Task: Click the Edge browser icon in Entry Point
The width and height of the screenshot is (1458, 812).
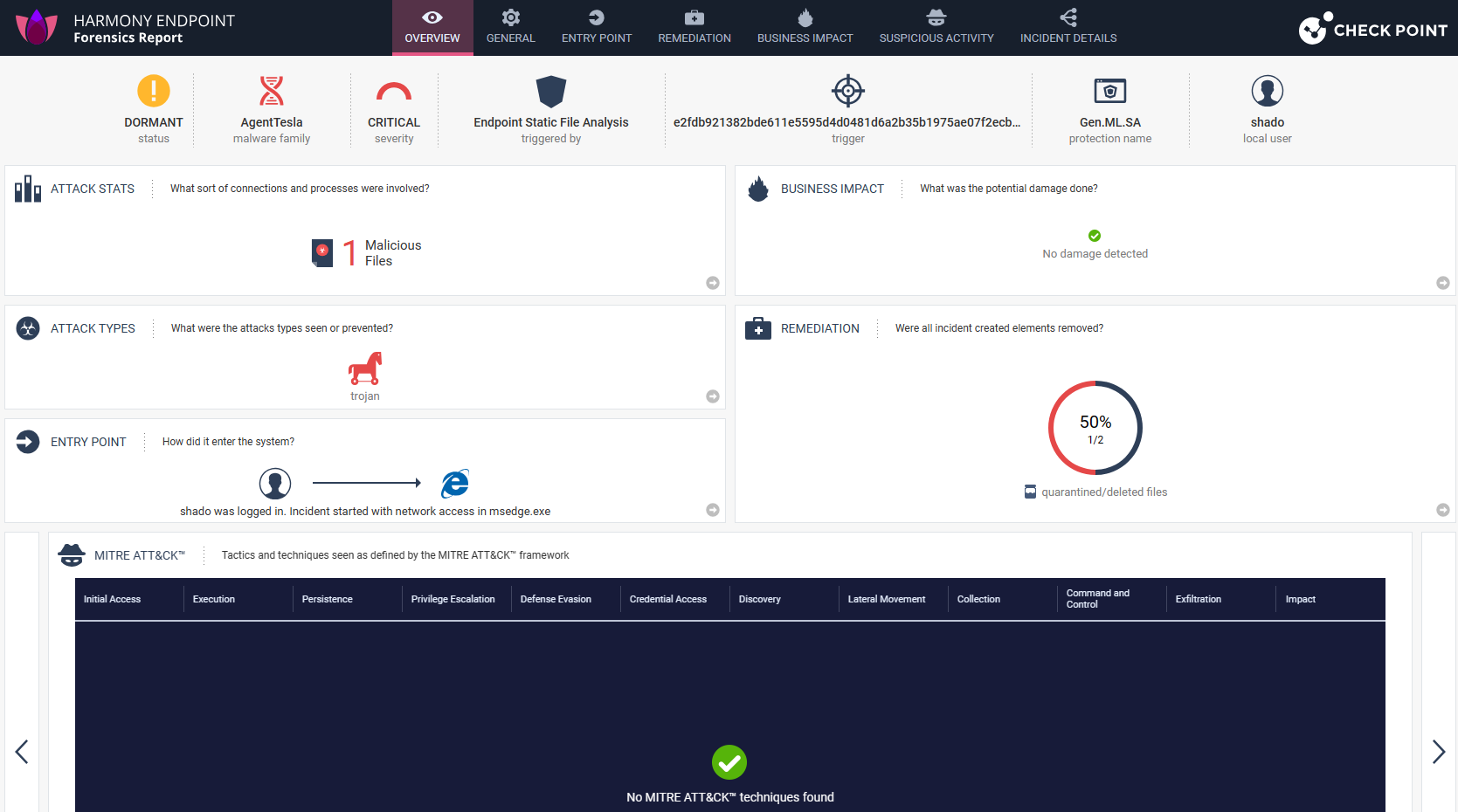Action: (x=455, y=484)
